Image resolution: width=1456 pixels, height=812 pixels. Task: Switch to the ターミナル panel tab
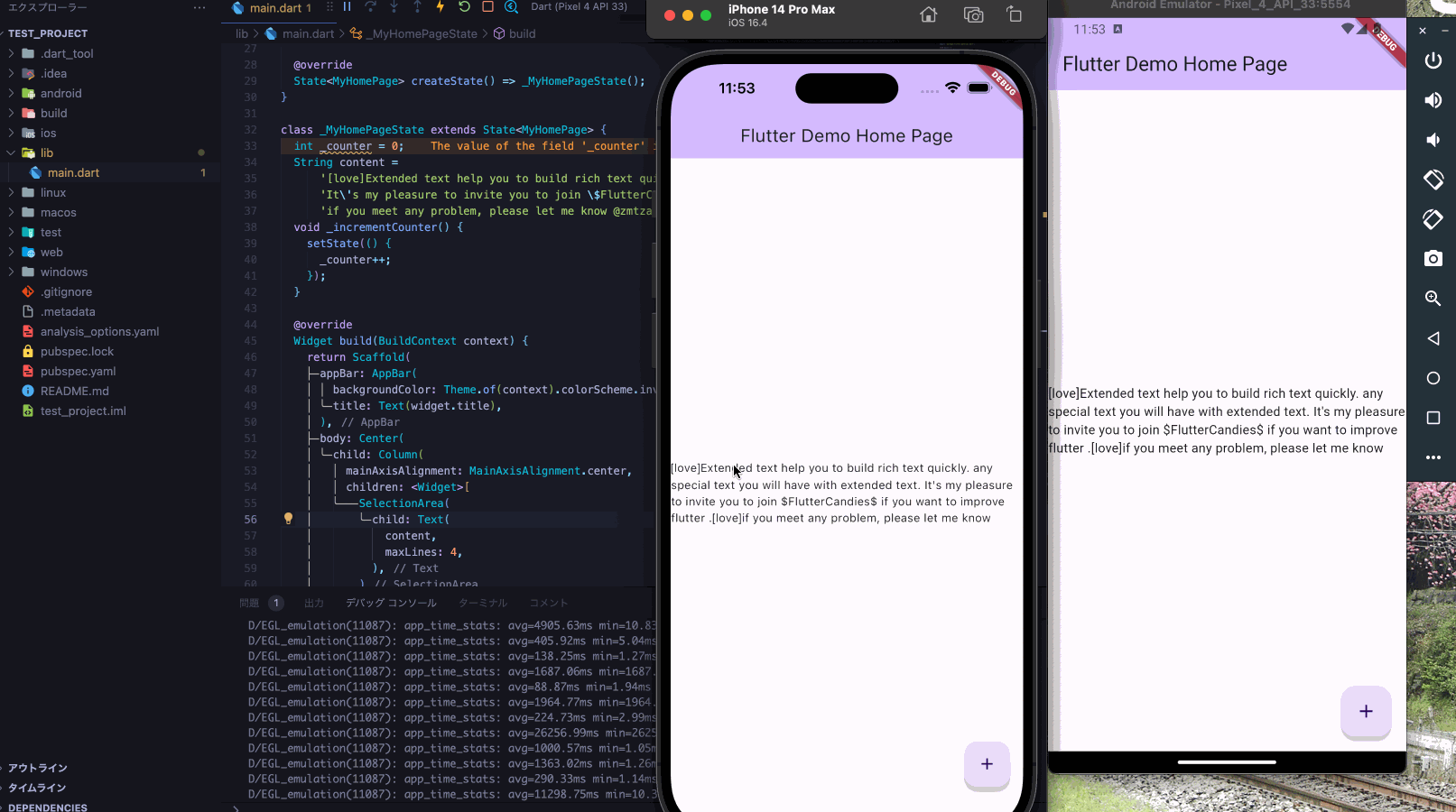[x=482, y=603]
